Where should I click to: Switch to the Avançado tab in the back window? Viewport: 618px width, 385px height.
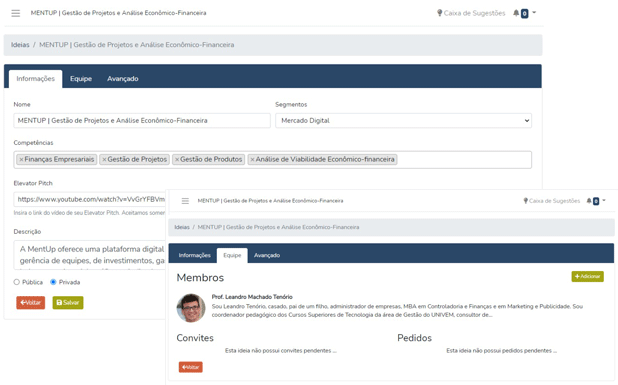point(123,79)
